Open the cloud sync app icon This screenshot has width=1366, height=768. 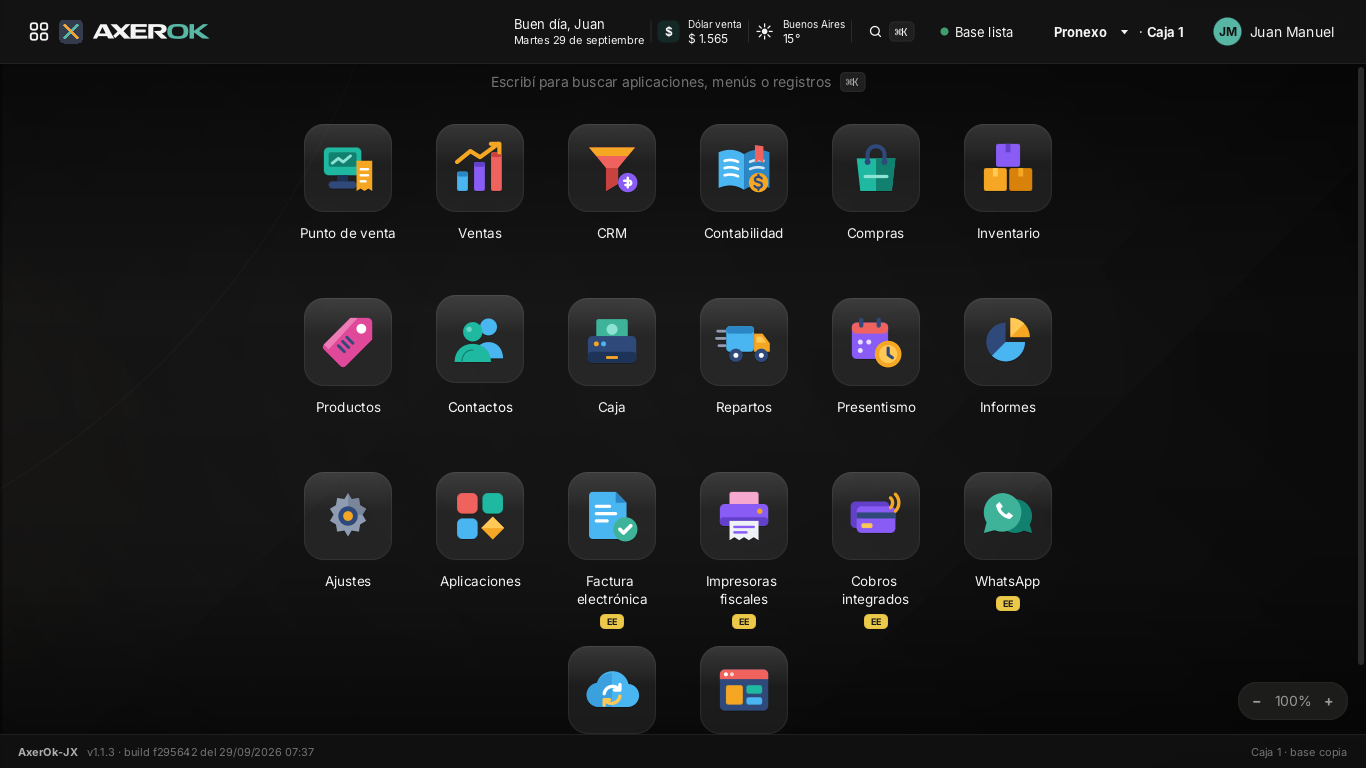point(612,690)
